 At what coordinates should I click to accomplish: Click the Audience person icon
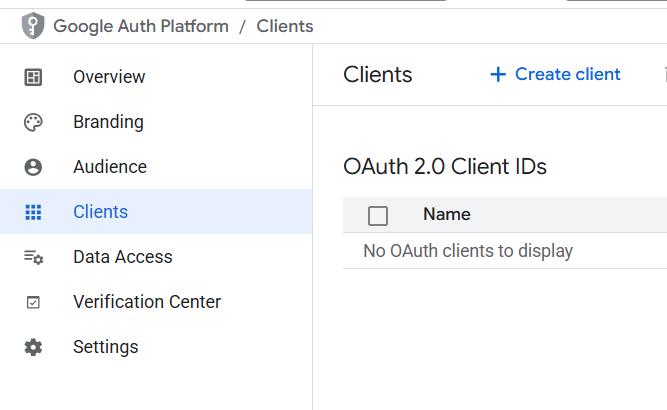(x=33, y=167)
